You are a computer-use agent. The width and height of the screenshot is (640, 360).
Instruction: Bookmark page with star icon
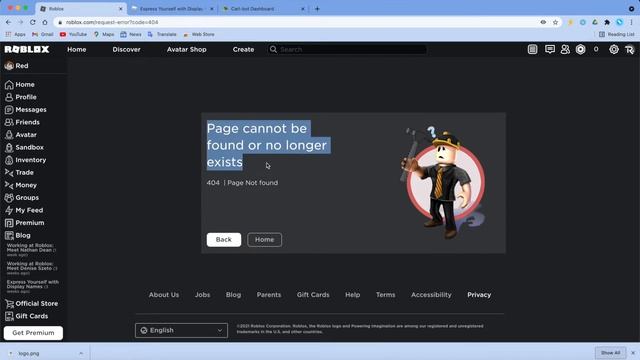556,22
